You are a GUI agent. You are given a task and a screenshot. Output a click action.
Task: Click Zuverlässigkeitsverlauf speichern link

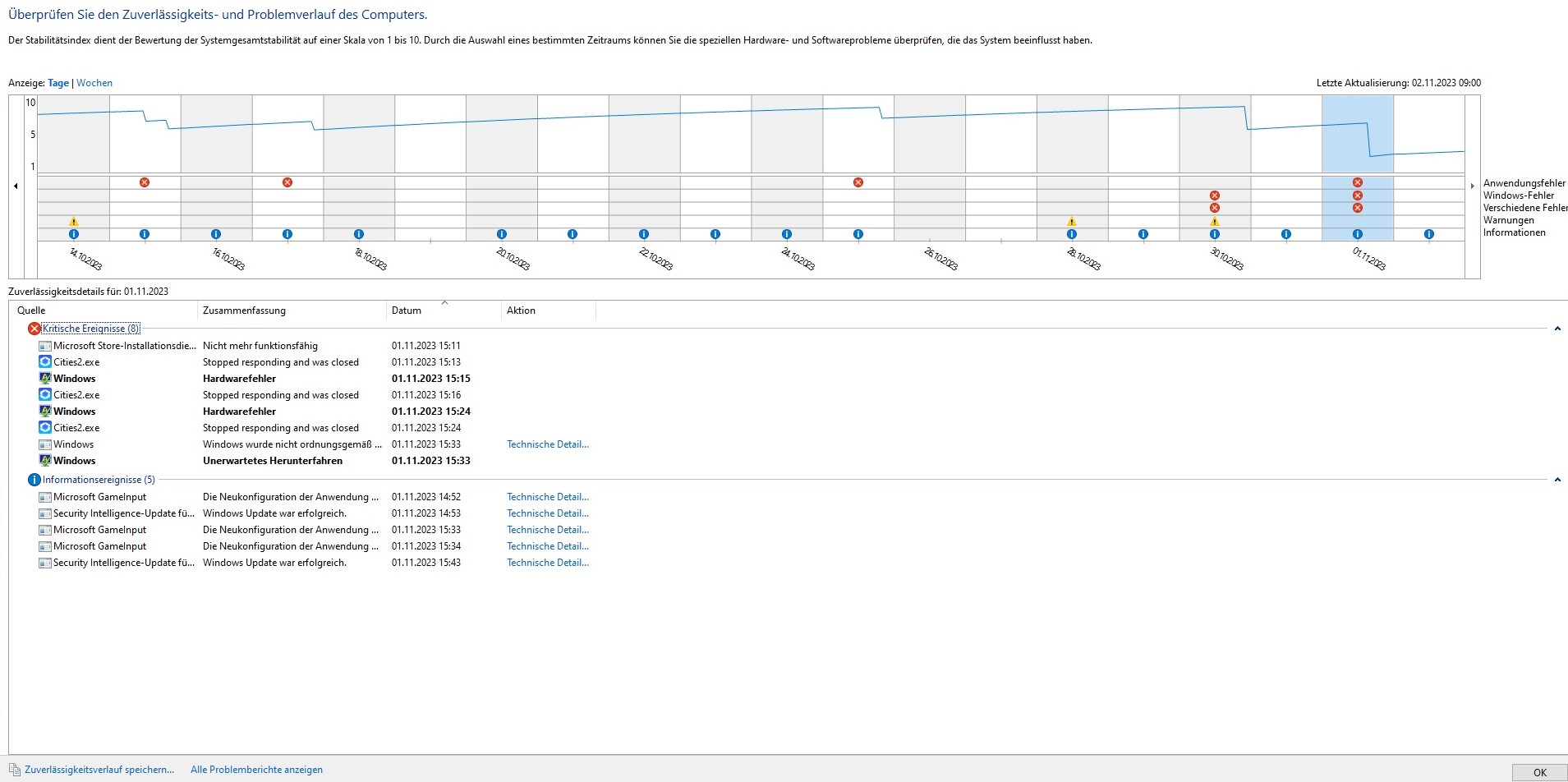[x=99, y=770]
